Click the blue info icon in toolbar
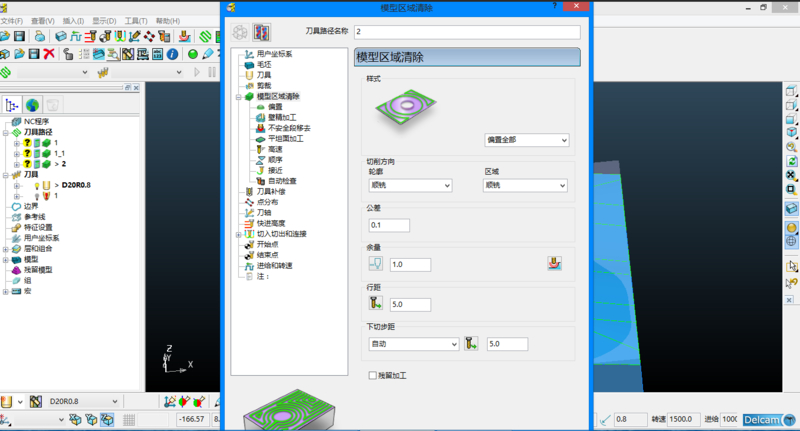The height and width of the screenshot is (431, 800). [x=172, y=54]
